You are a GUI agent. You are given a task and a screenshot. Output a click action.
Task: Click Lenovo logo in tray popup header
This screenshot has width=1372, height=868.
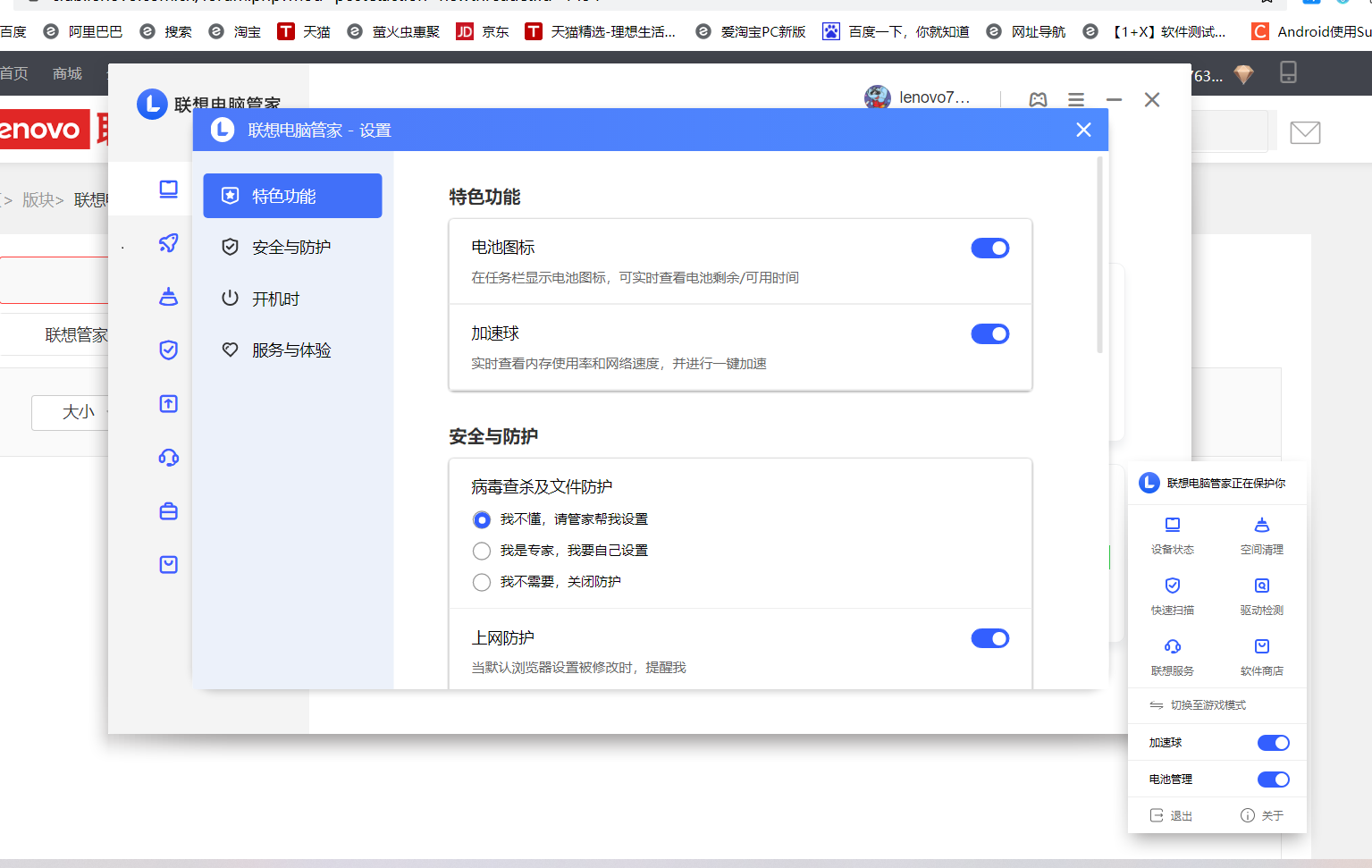click(x=1149, y=483)
